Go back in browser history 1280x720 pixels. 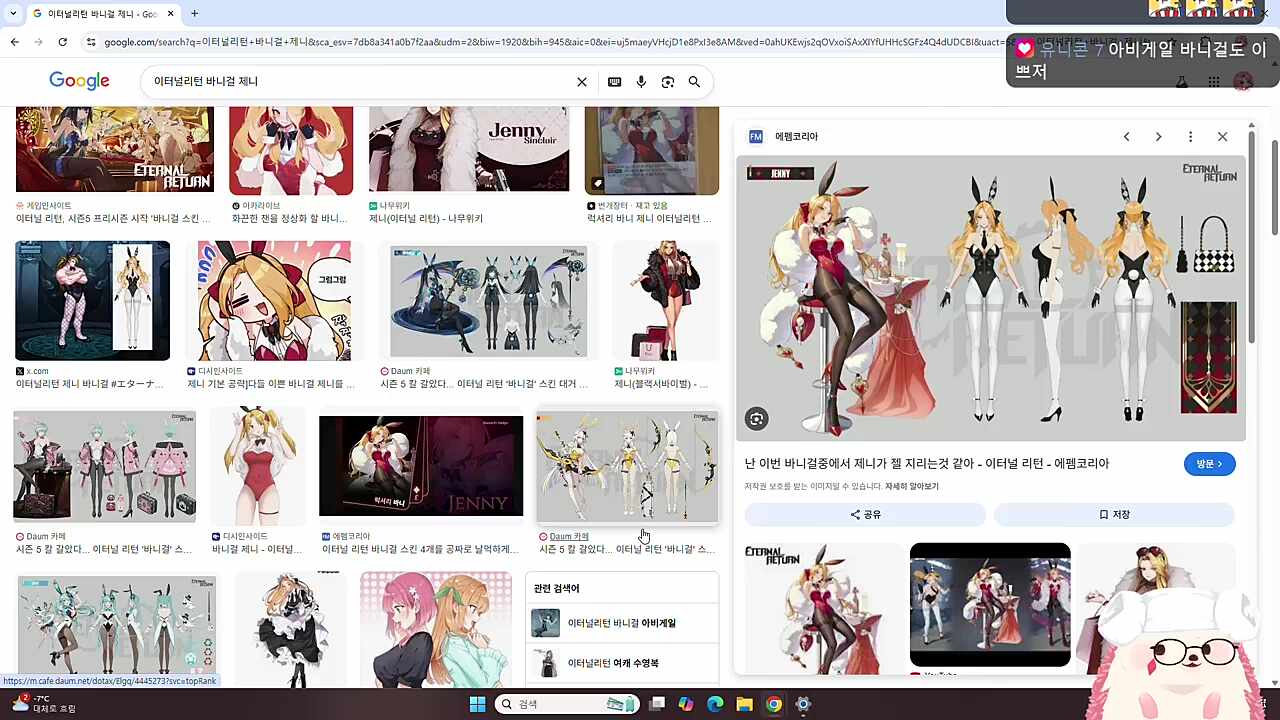[x=14, y=42]
